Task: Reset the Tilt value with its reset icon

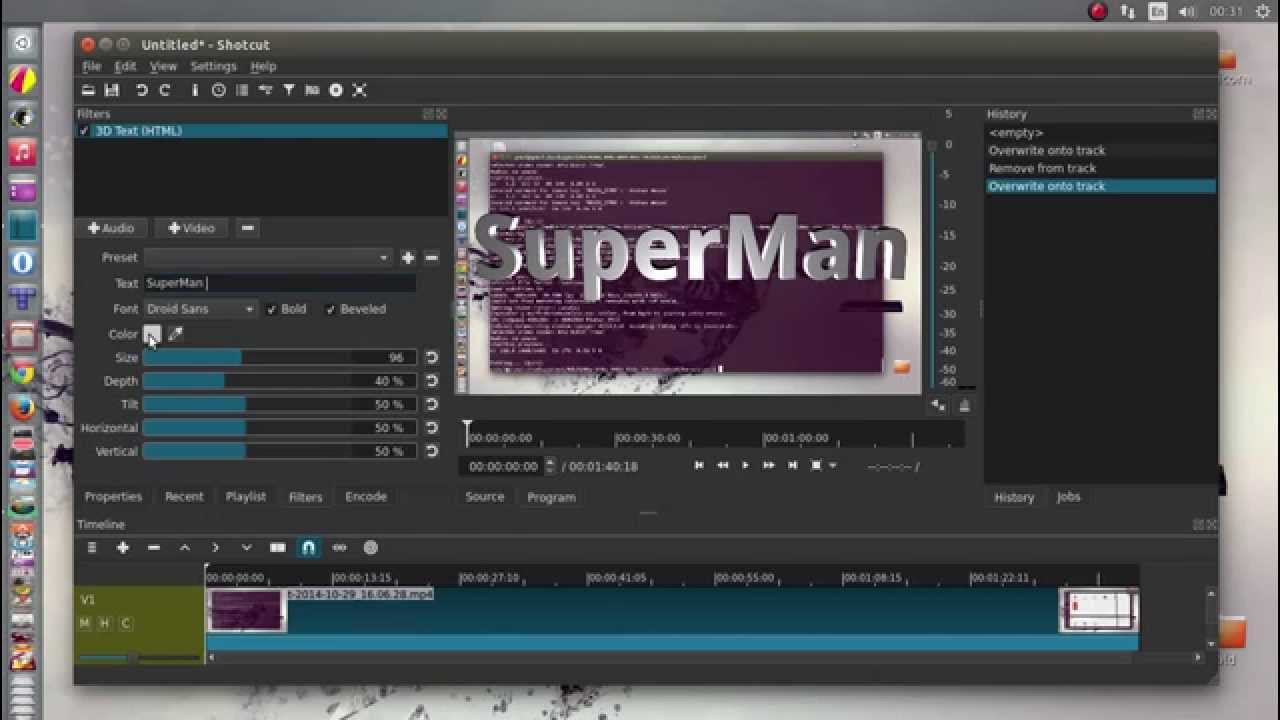Action: (432, 404)
